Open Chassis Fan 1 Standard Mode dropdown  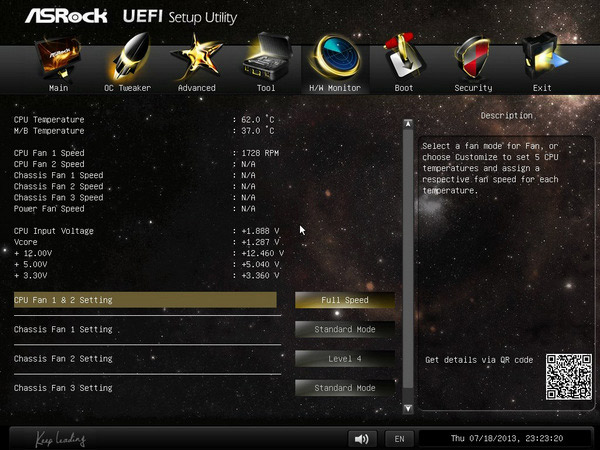(x=344, y=329)
